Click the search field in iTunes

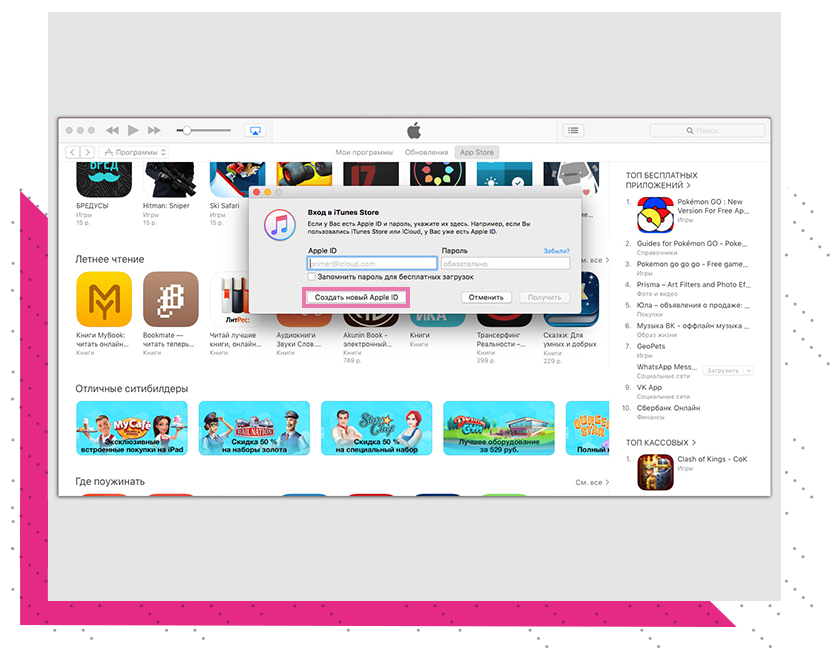pyautogui.click(x=707, y=130)
